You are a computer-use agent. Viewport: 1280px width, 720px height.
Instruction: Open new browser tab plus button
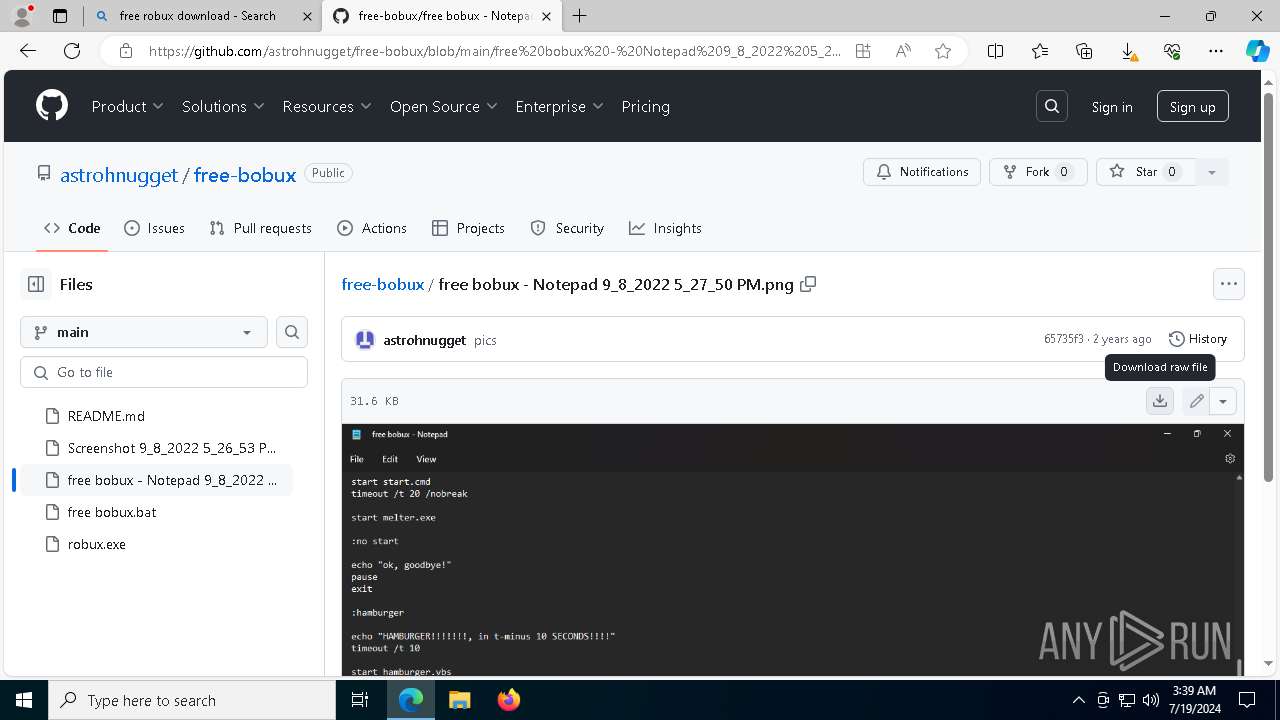(x=580, y=16)
